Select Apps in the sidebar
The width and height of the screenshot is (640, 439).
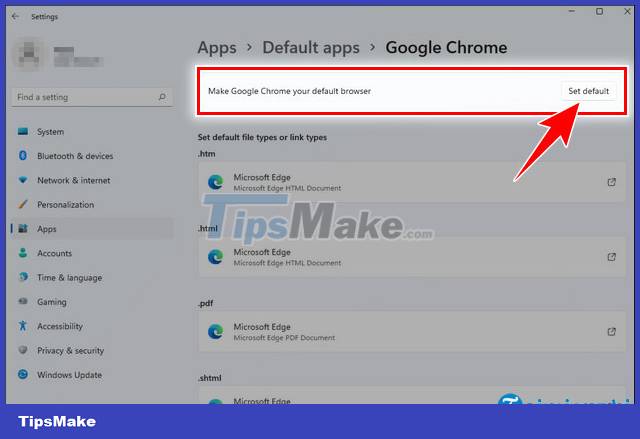coord(92,229)
